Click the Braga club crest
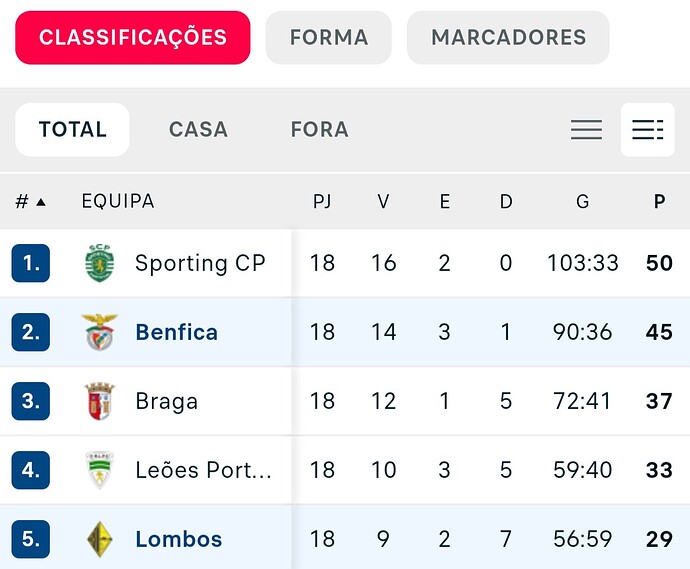The width and height of the screenshot is (690, 569). (100, 401)
